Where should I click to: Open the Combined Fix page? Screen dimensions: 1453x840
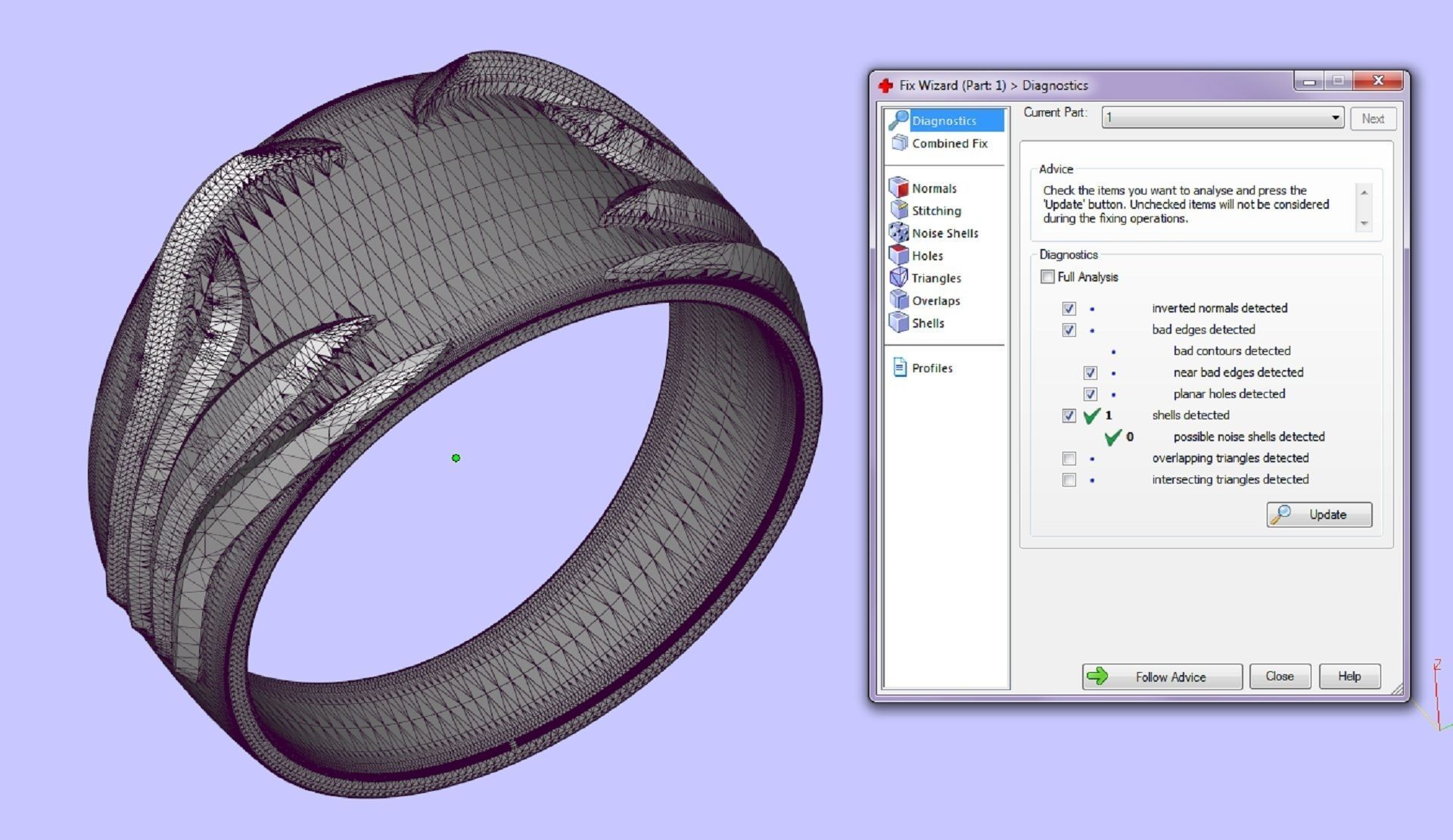[950, 143]
